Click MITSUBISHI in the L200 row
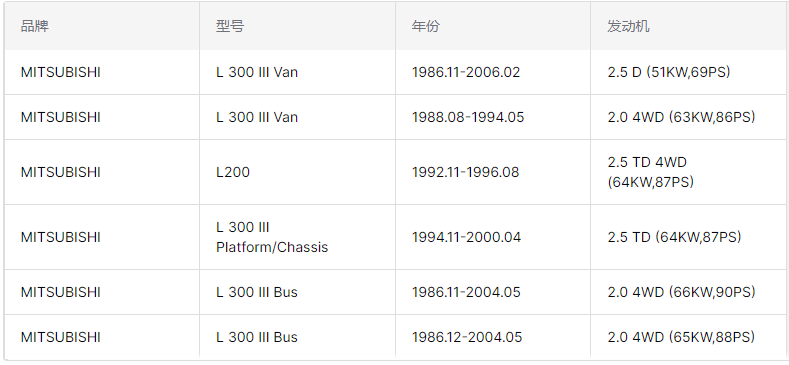789x365 pixels. click(x=61, y=172)
